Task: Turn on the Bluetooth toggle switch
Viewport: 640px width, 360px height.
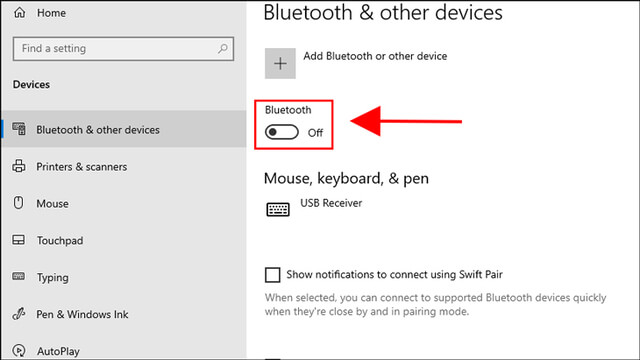Action: (x=282, y=132)
